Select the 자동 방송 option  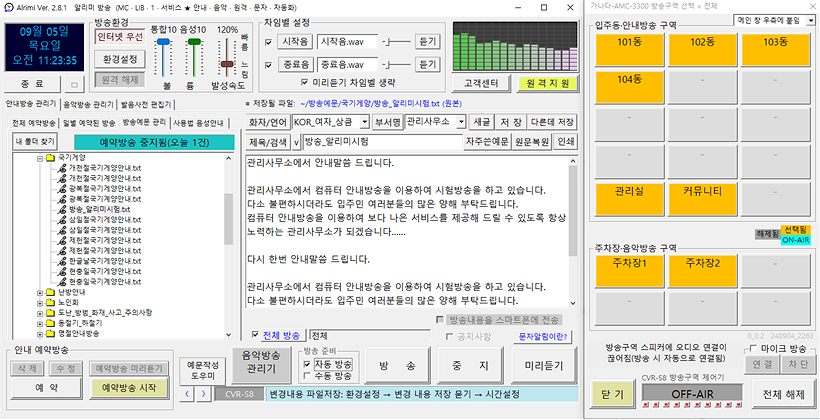307,364
